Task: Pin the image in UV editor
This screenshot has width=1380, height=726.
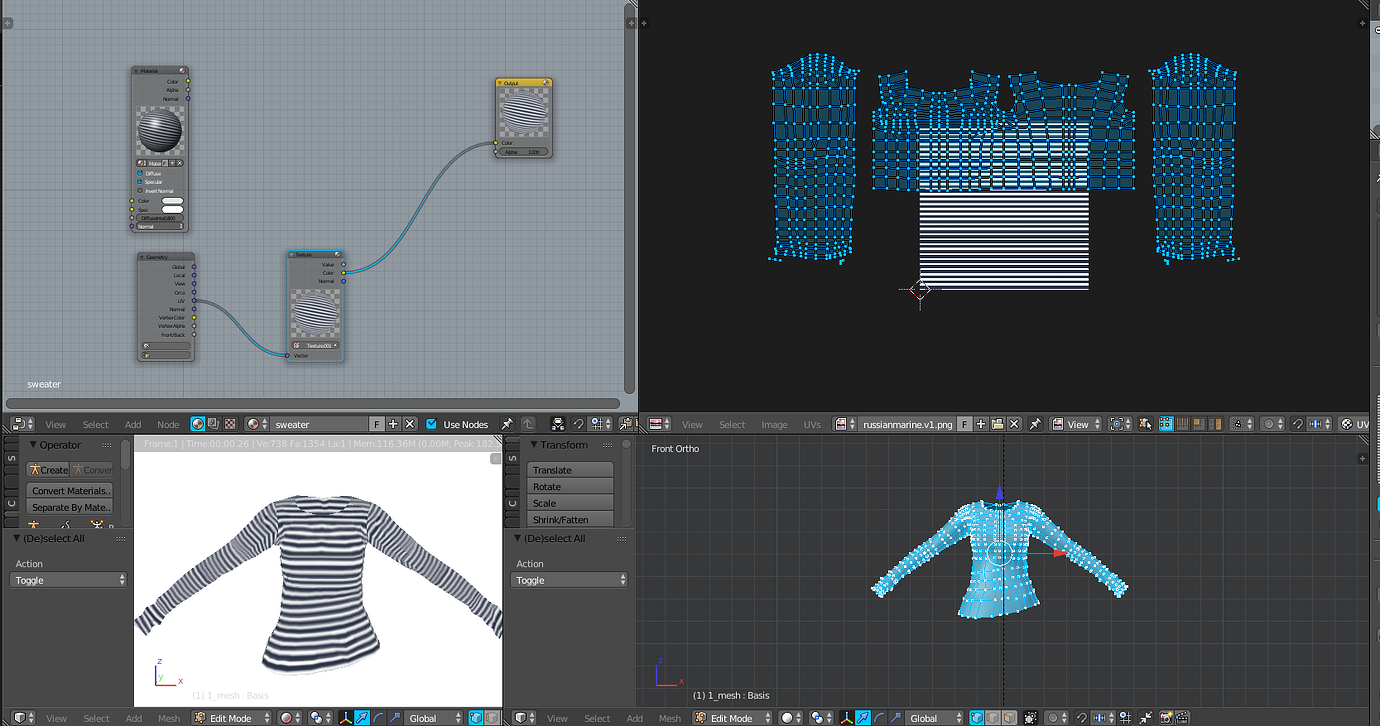Action: 1036,424
